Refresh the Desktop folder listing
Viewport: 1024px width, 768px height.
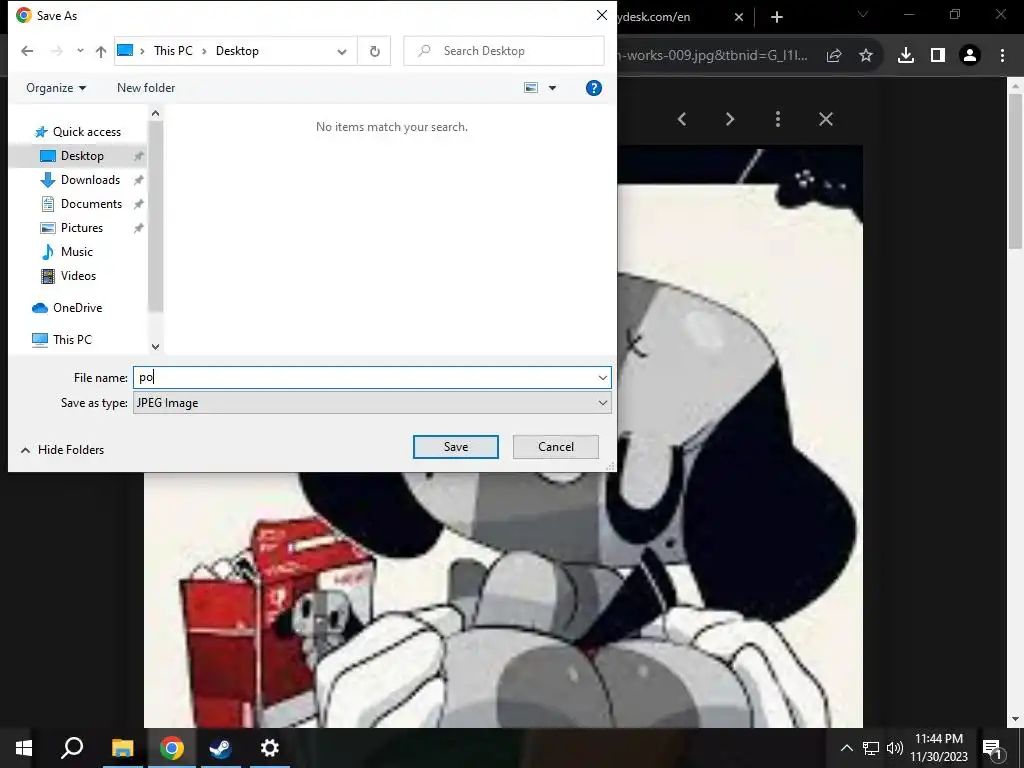click(375, 51)
